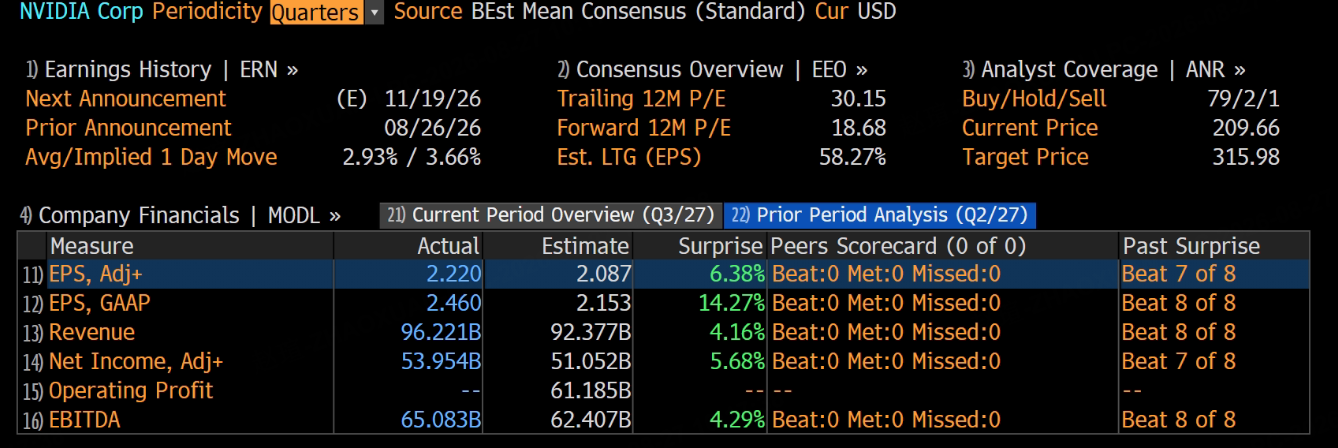Image resolution: width=1338 pixels, height=448 pixels.
Task: Click the USD currency field
Action: pos(876,12)
